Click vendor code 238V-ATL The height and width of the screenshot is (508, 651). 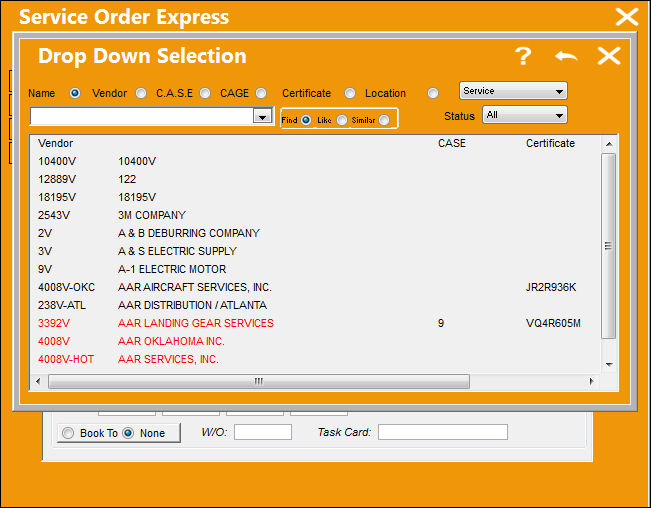62,305
